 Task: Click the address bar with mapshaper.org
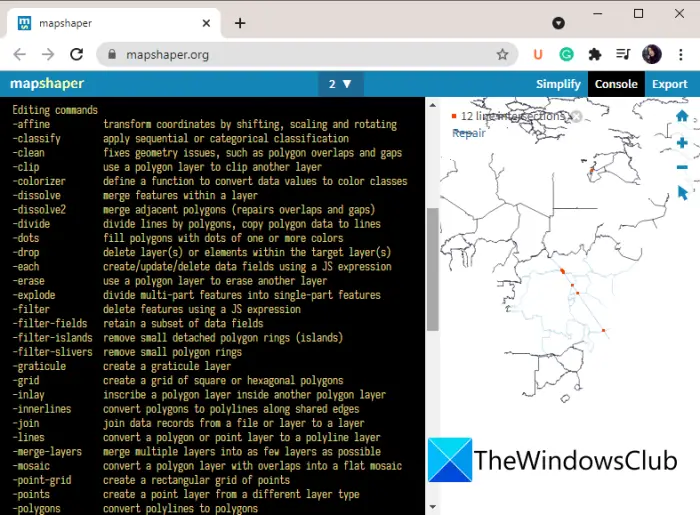point(307,54)
